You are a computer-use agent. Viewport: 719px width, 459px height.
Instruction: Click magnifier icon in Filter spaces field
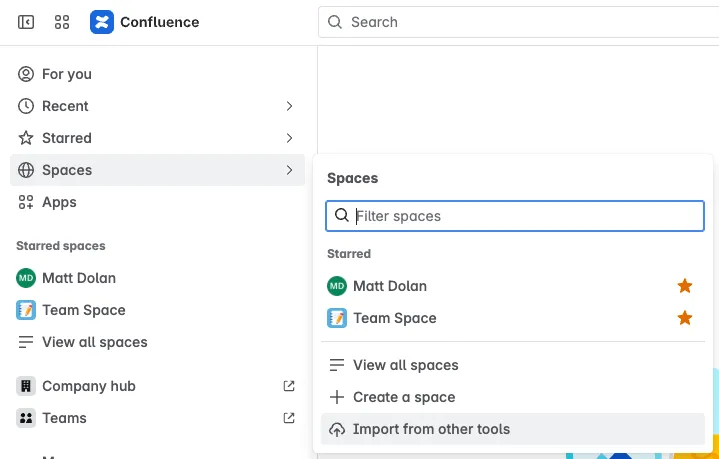point(342,215)
